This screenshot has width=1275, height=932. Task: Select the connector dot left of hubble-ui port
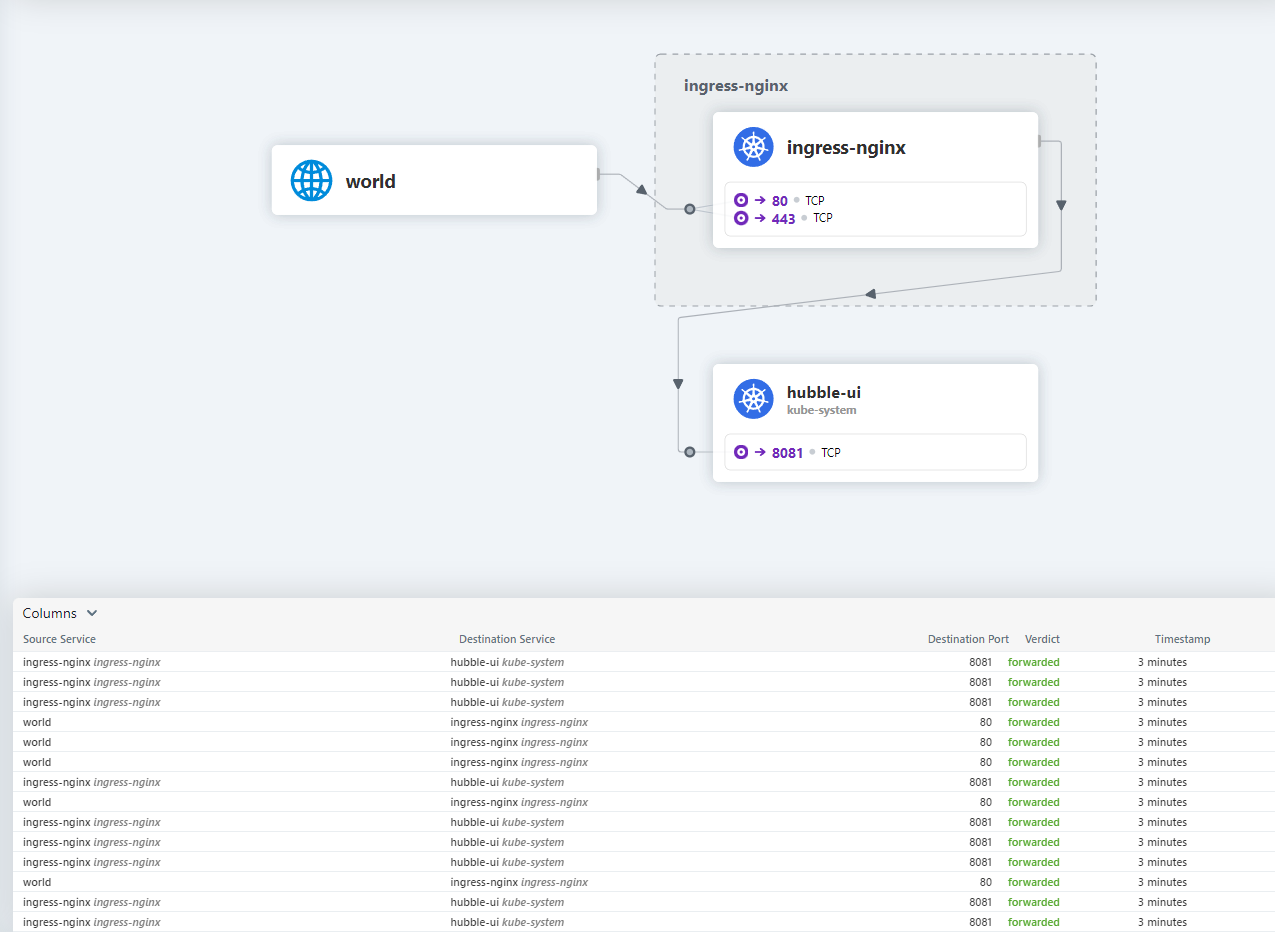(x=690, y=452)
